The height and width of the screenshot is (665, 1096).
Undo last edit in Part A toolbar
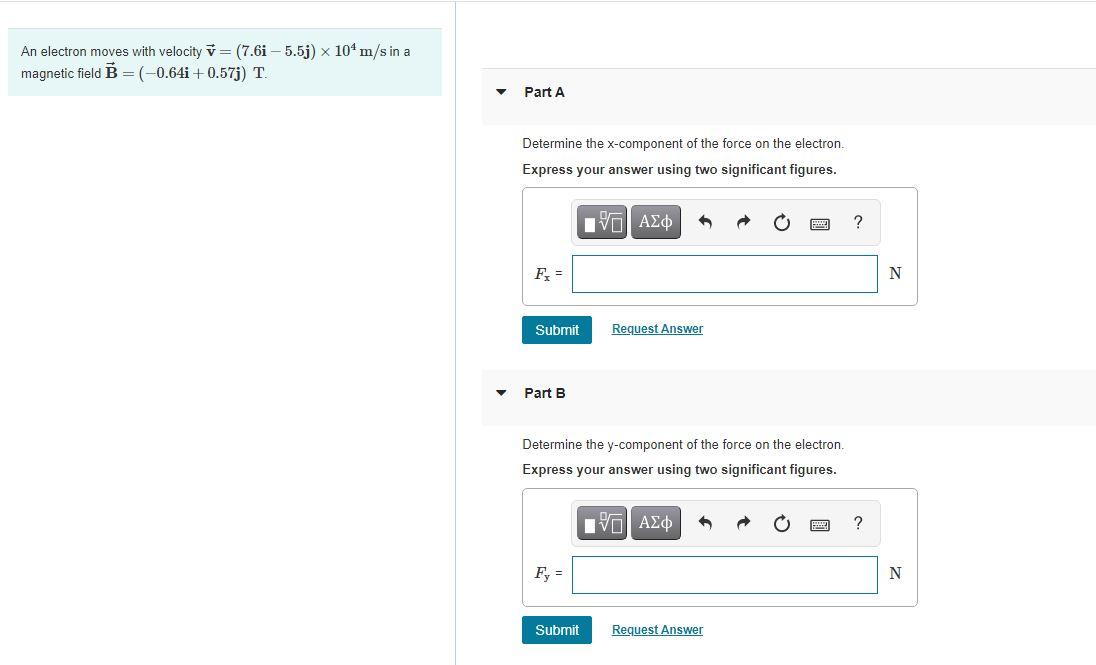coord(705,222)
